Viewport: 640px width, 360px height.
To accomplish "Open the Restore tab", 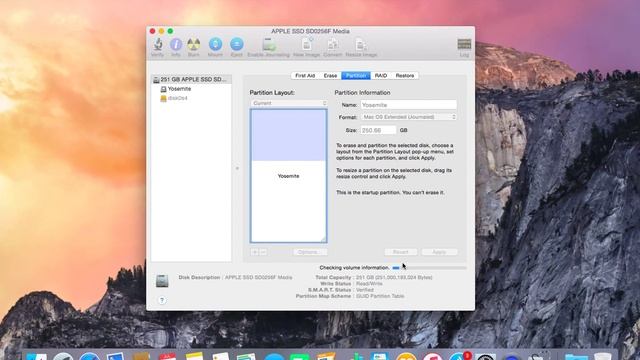I will coord(404,76).
